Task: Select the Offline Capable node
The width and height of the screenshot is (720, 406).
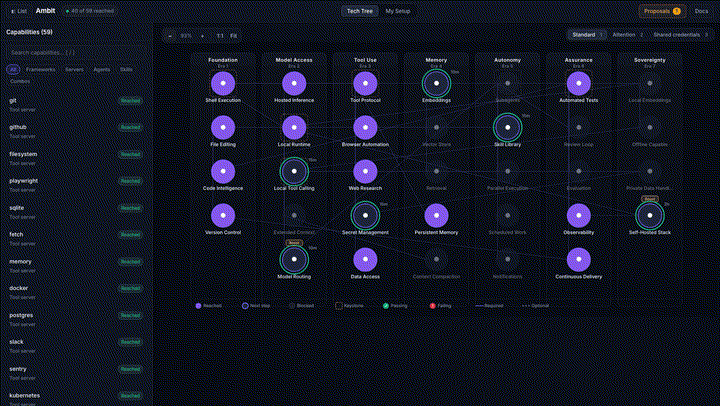Action: point(650,127)
